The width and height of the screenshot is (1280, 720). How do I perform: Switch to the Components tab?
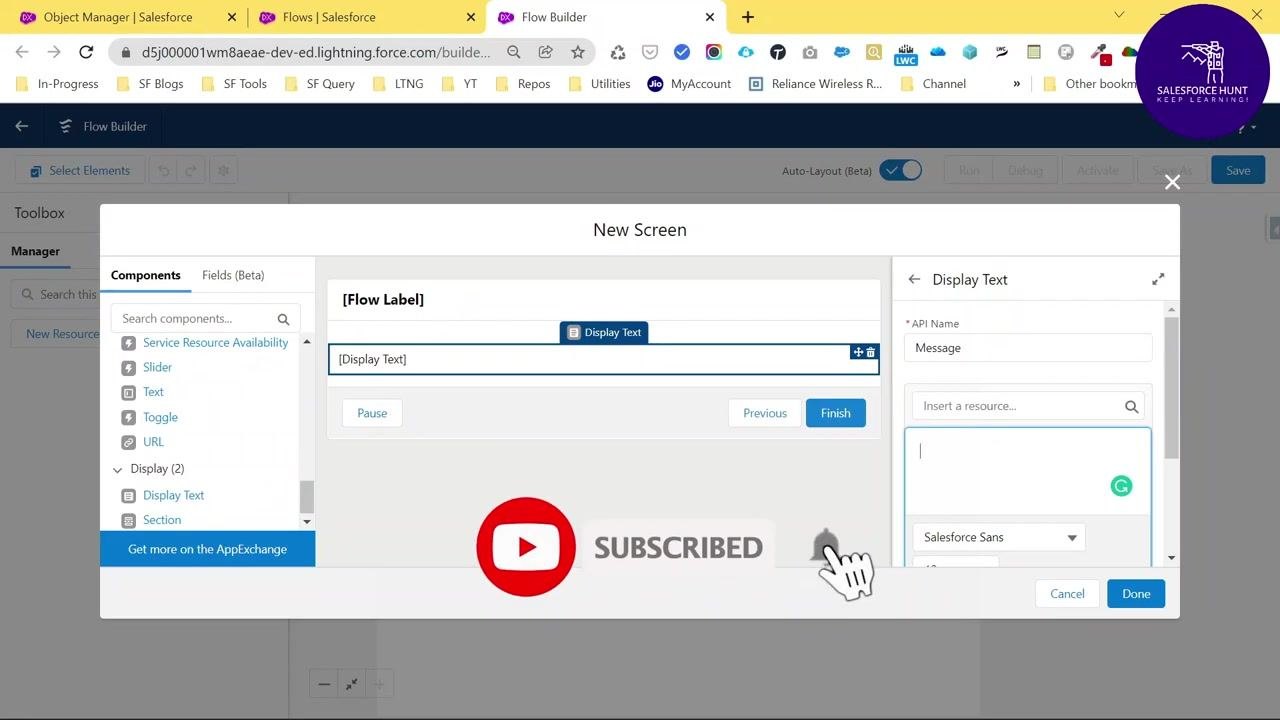coord(146,275)
